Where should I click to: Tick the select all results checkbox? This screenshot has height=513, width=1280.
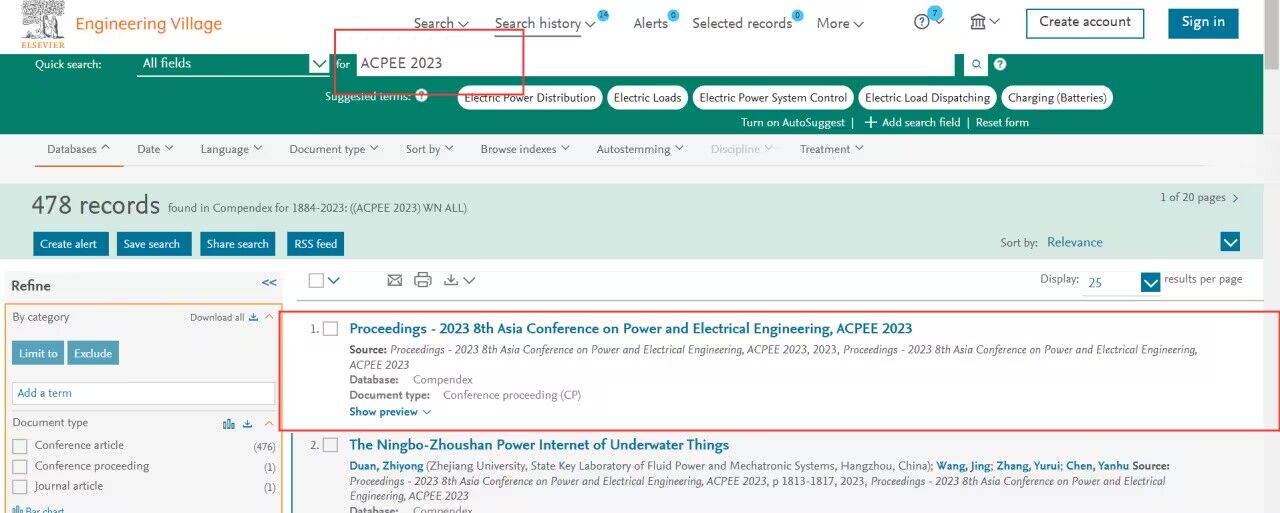click(x=316, y=280)
